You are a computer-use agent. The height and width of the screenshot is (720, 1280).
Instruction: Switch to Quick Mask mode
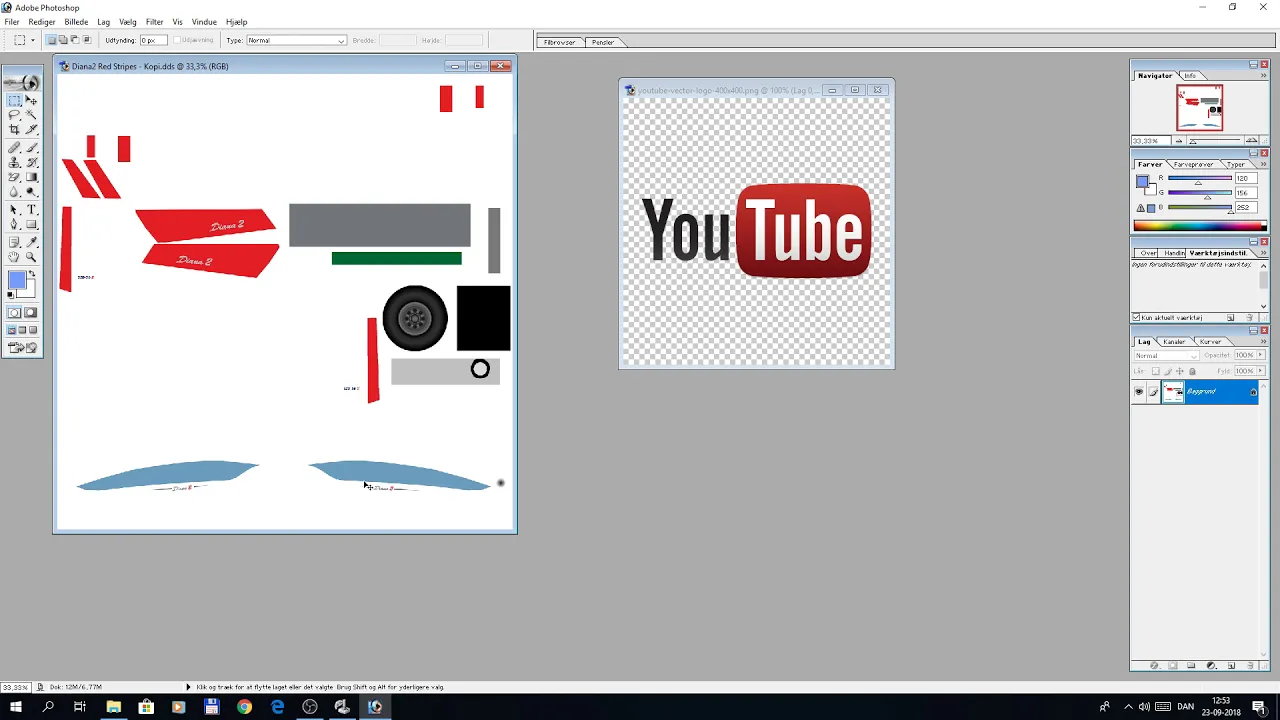click(30, 313)
